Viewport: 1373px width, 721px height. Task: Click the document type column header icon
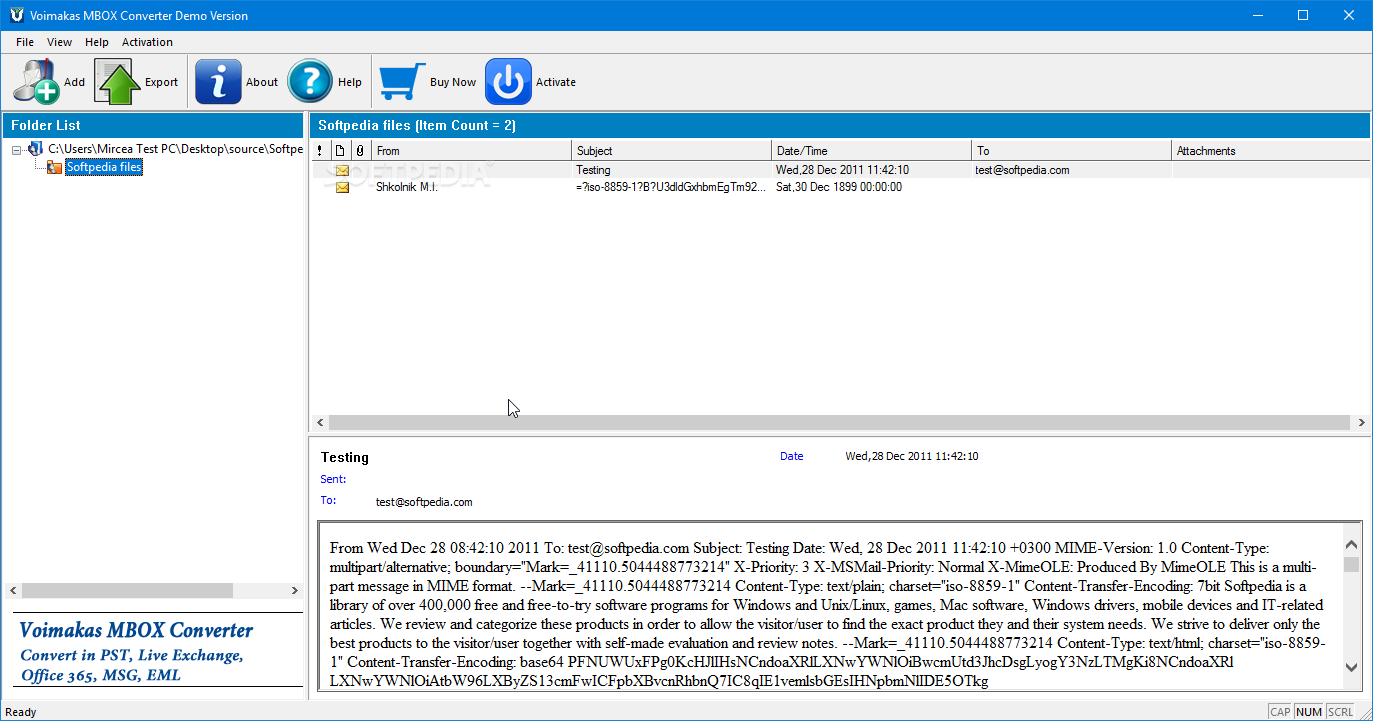point(340,151)
